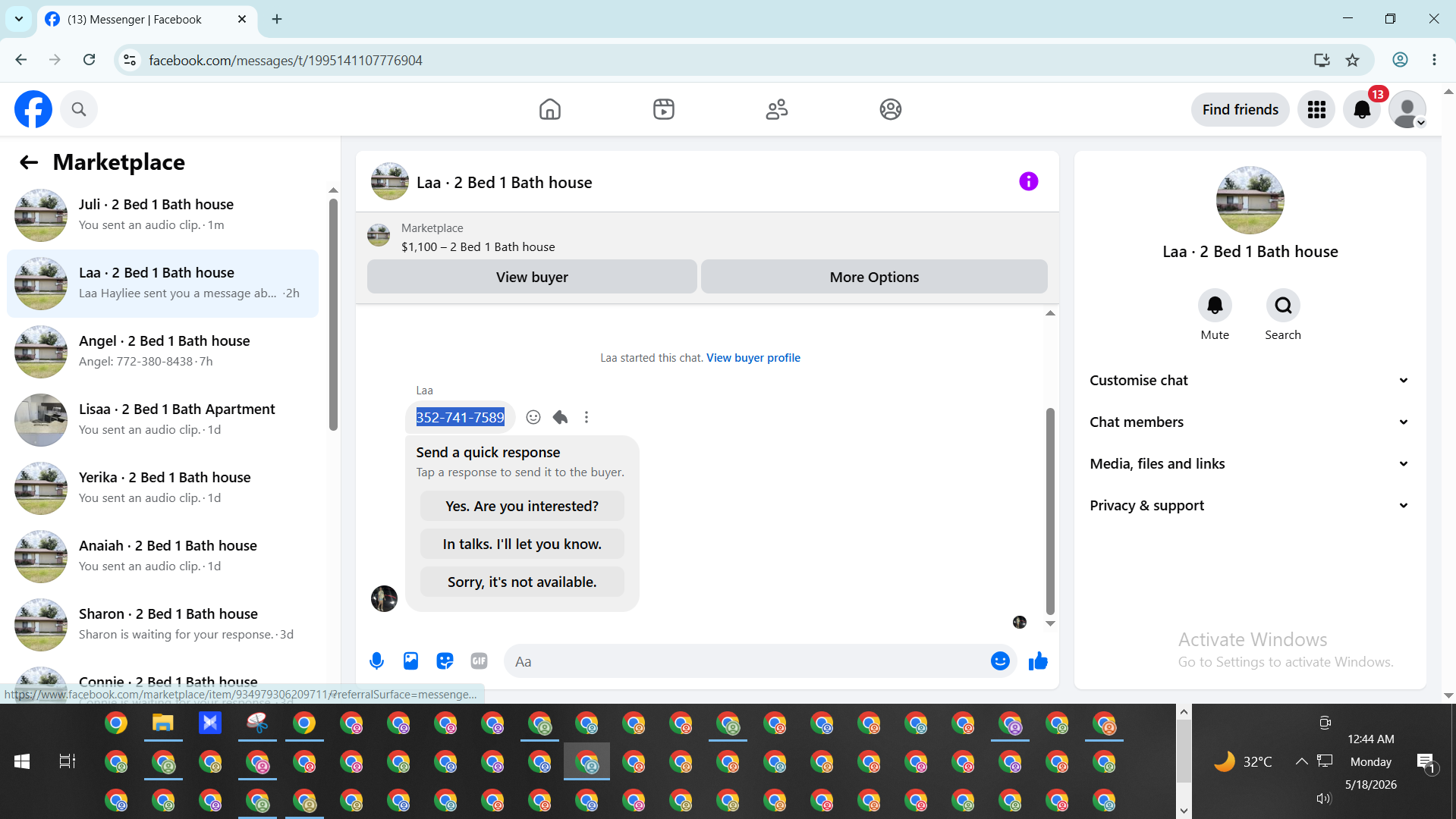Screen dimensions: 1456x819
Task: Open File Explorer from the taskbar
Action: [x=163, y=723]
